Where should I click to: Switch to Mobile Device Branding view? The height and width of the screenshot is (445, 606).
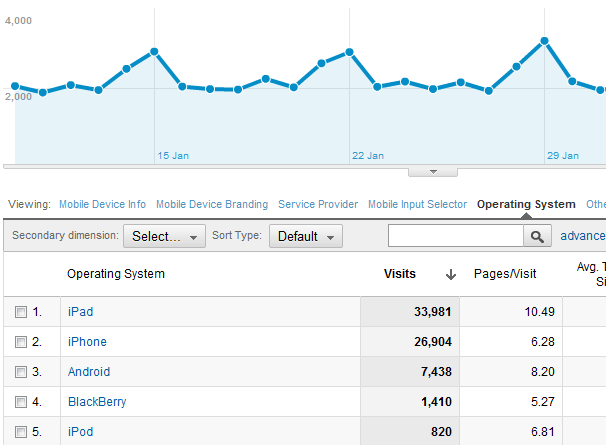(212, 204)
